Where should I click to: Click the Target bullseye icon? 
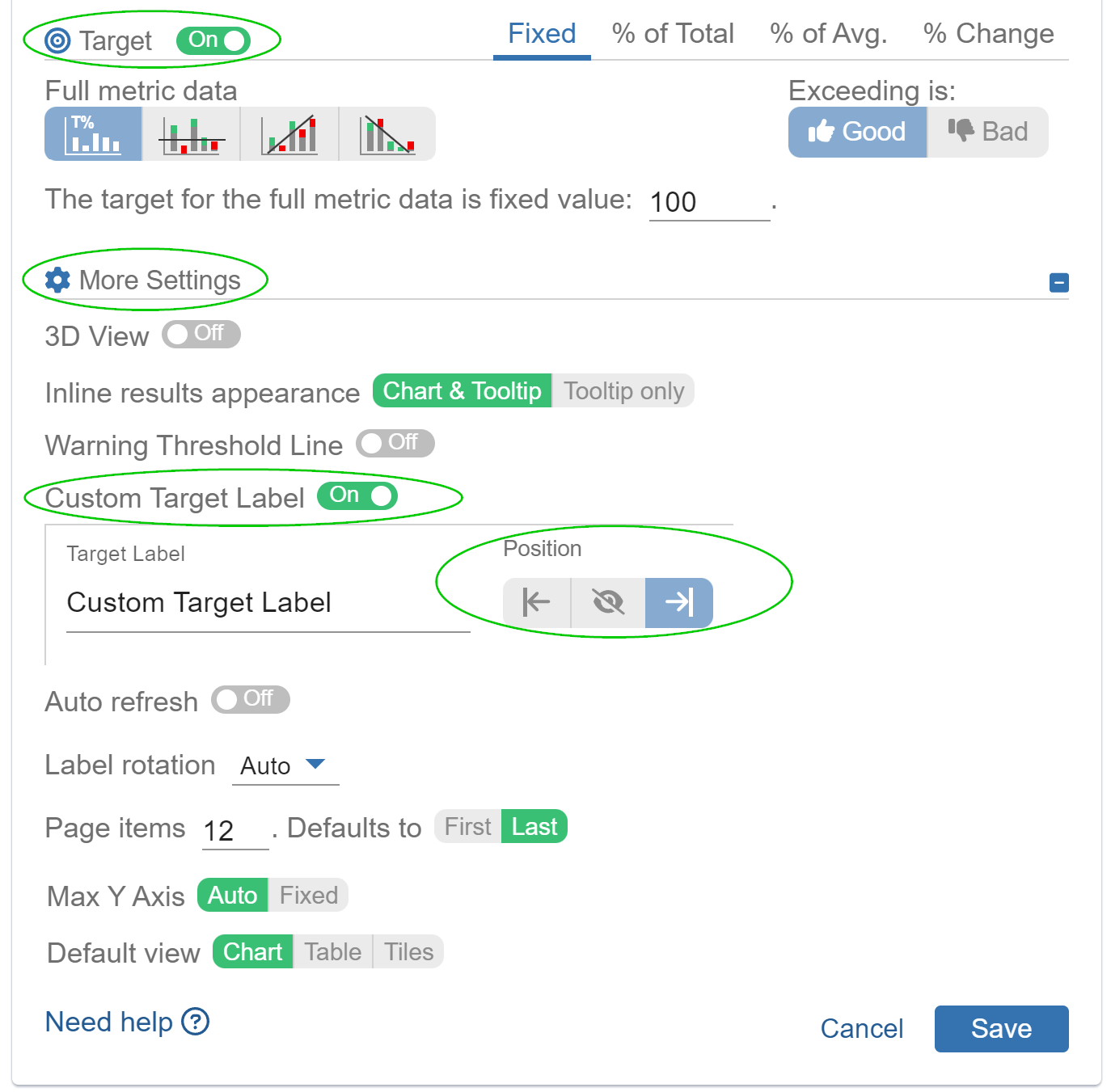(57, 40)
